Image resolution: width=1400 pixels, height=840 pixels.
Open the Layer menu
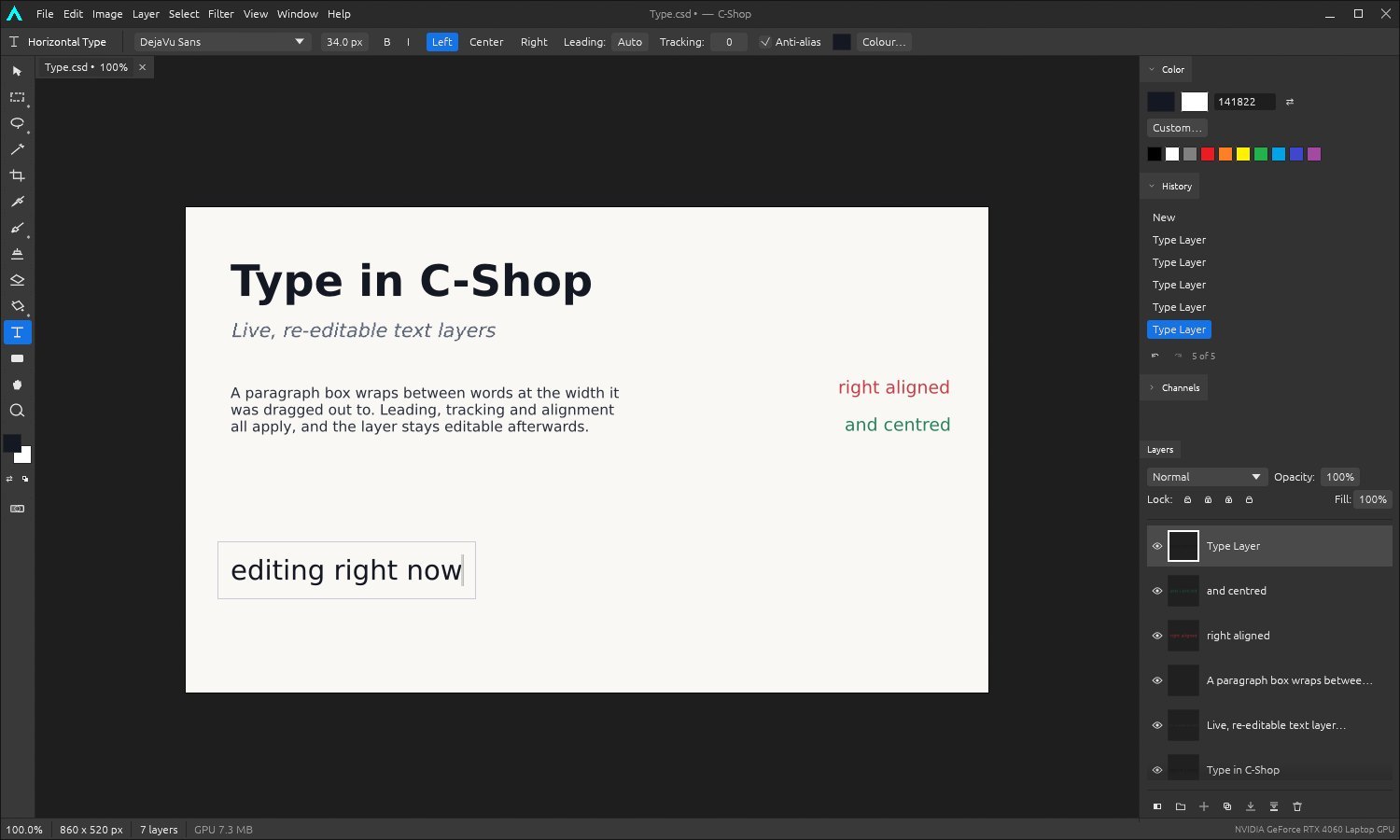tap(146, 14)
